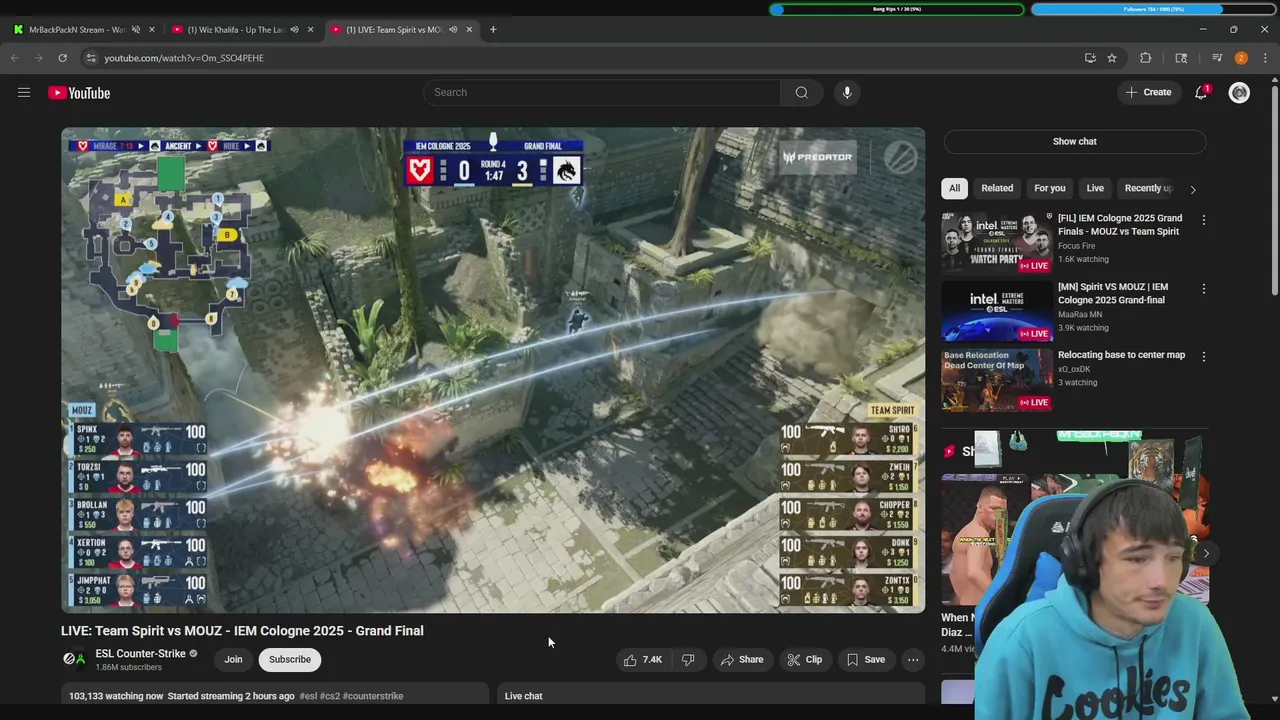The width and height of the screenshot is (1280, 720).
Task: View site information icon in address bar
Action: coord(90,58)
